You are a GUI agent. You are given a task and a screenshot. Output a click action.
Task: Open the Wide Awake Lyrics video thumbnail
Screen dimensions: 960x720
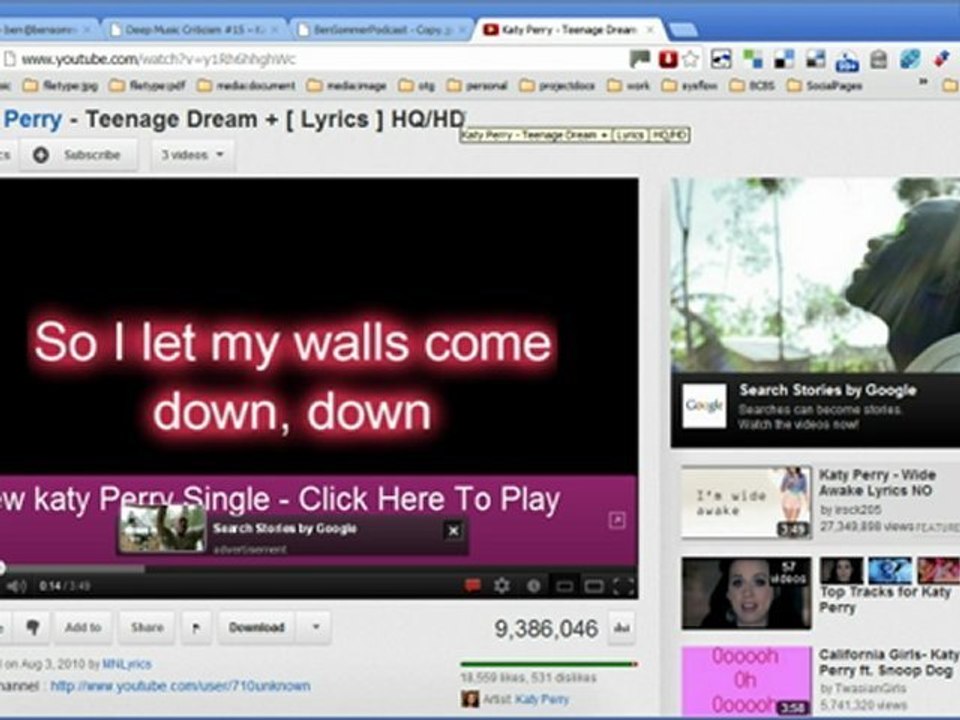(746, 502)
